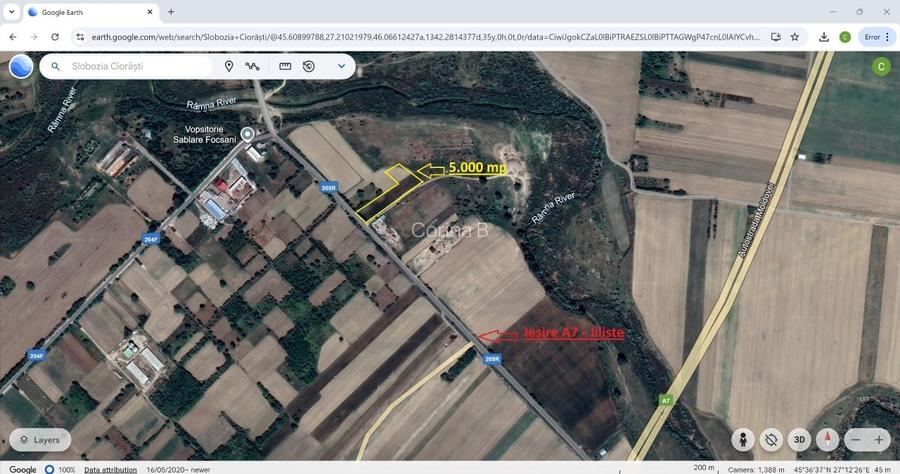Open historical imagery timelapse tool

[309, 67]
